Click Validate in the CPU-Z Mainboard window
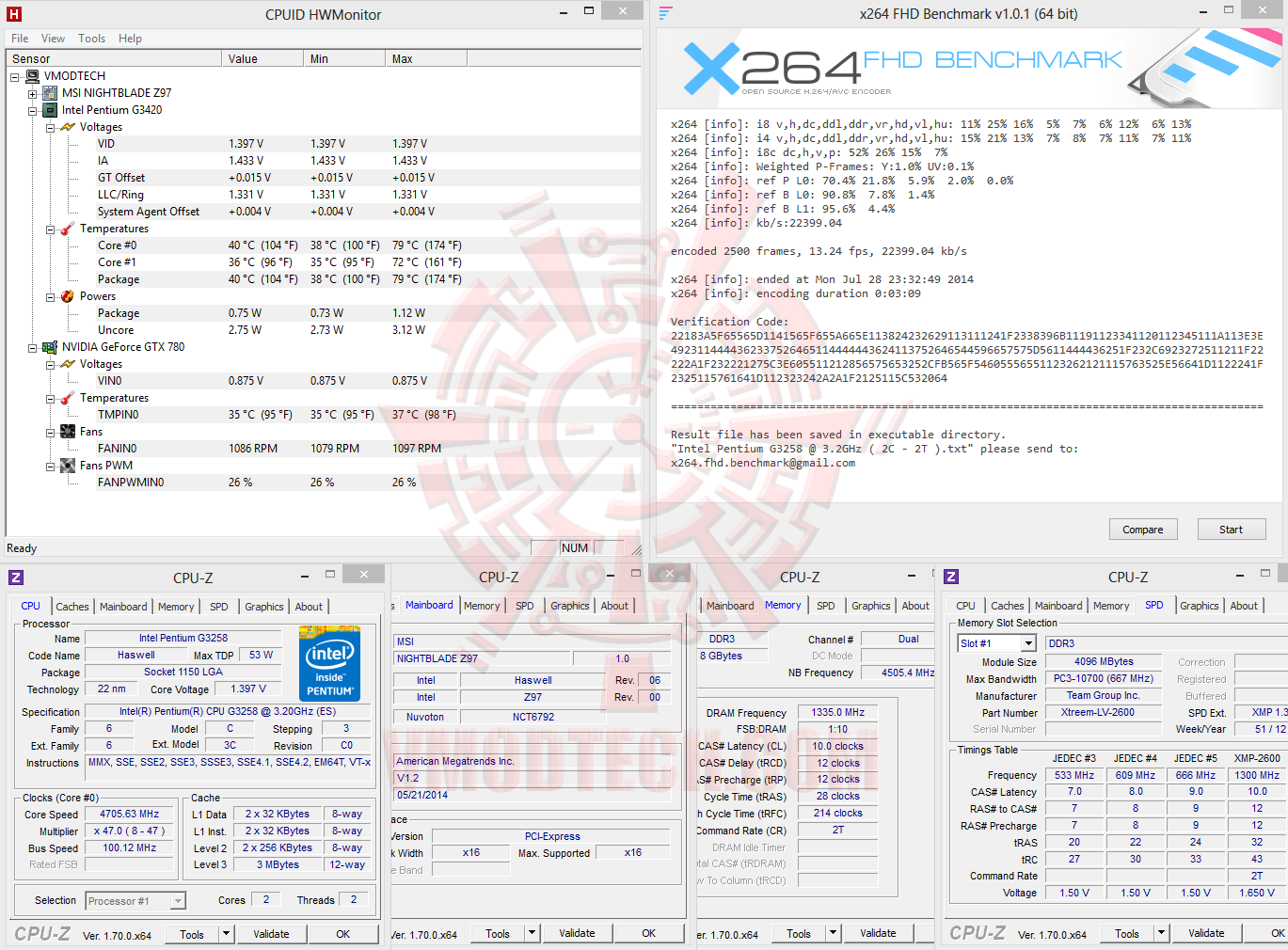 pyautogui.click(x=577, y=933)
